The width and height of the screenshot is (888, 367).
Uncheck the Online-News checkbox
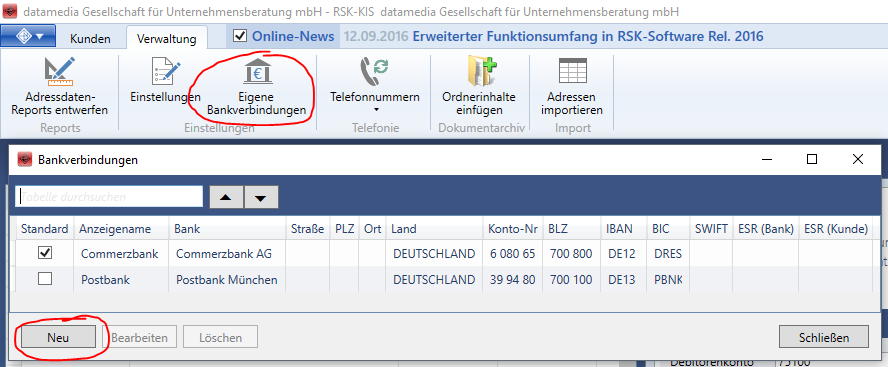240,36
